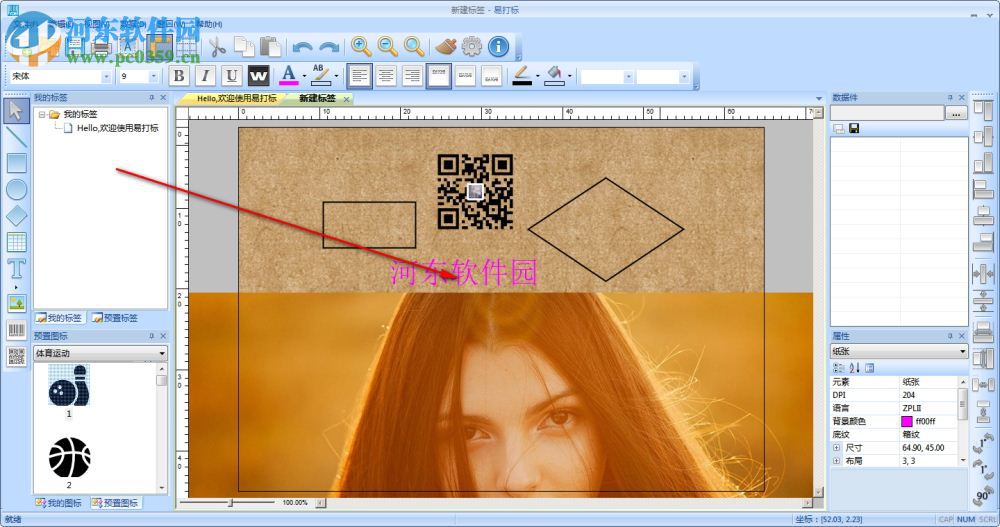1000x527 pixels.
Task: Select the barcode tool
Action: tap(16, 330)
